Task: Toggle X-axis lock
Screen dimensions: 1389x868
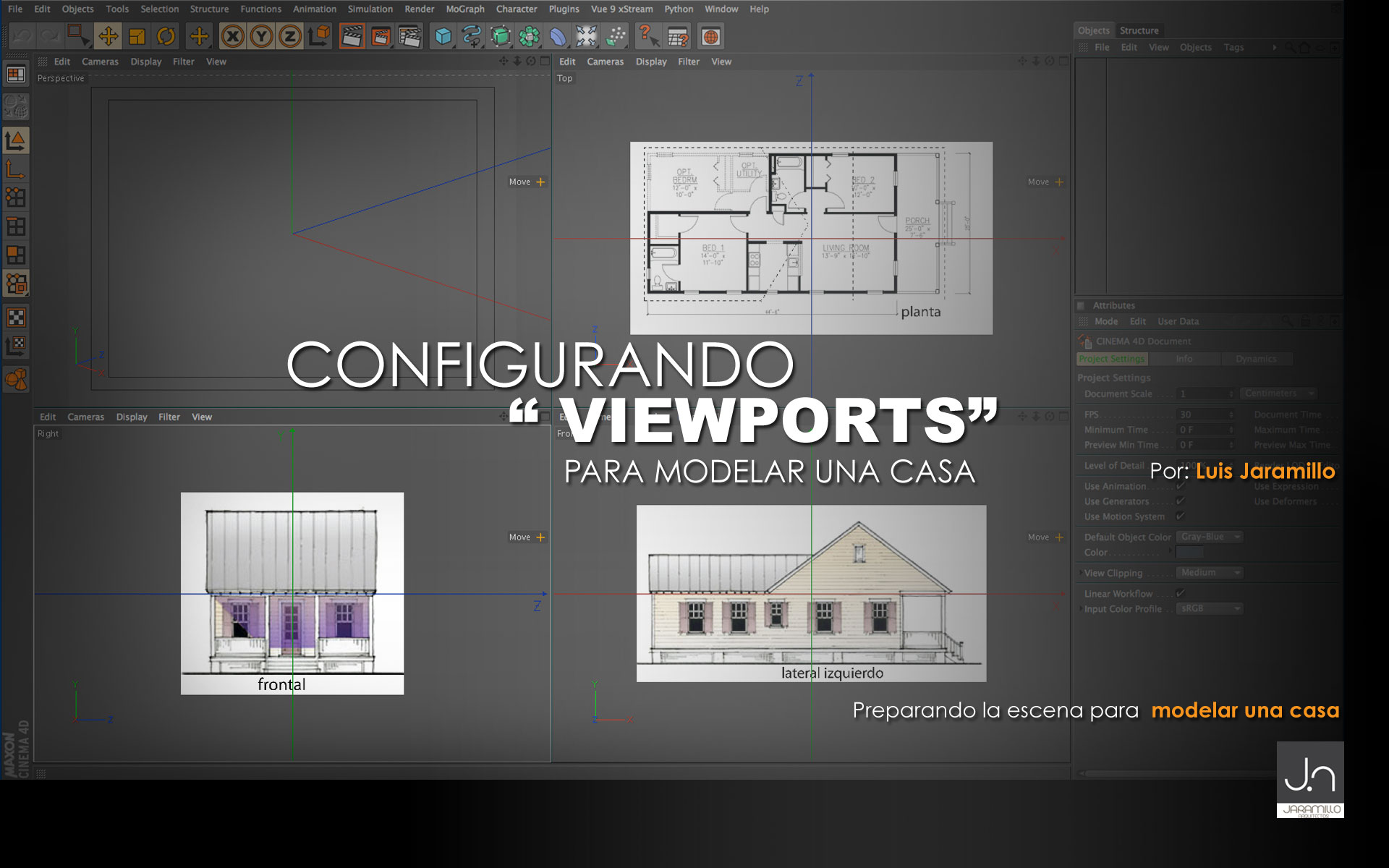Action: [x=232, y=36]
